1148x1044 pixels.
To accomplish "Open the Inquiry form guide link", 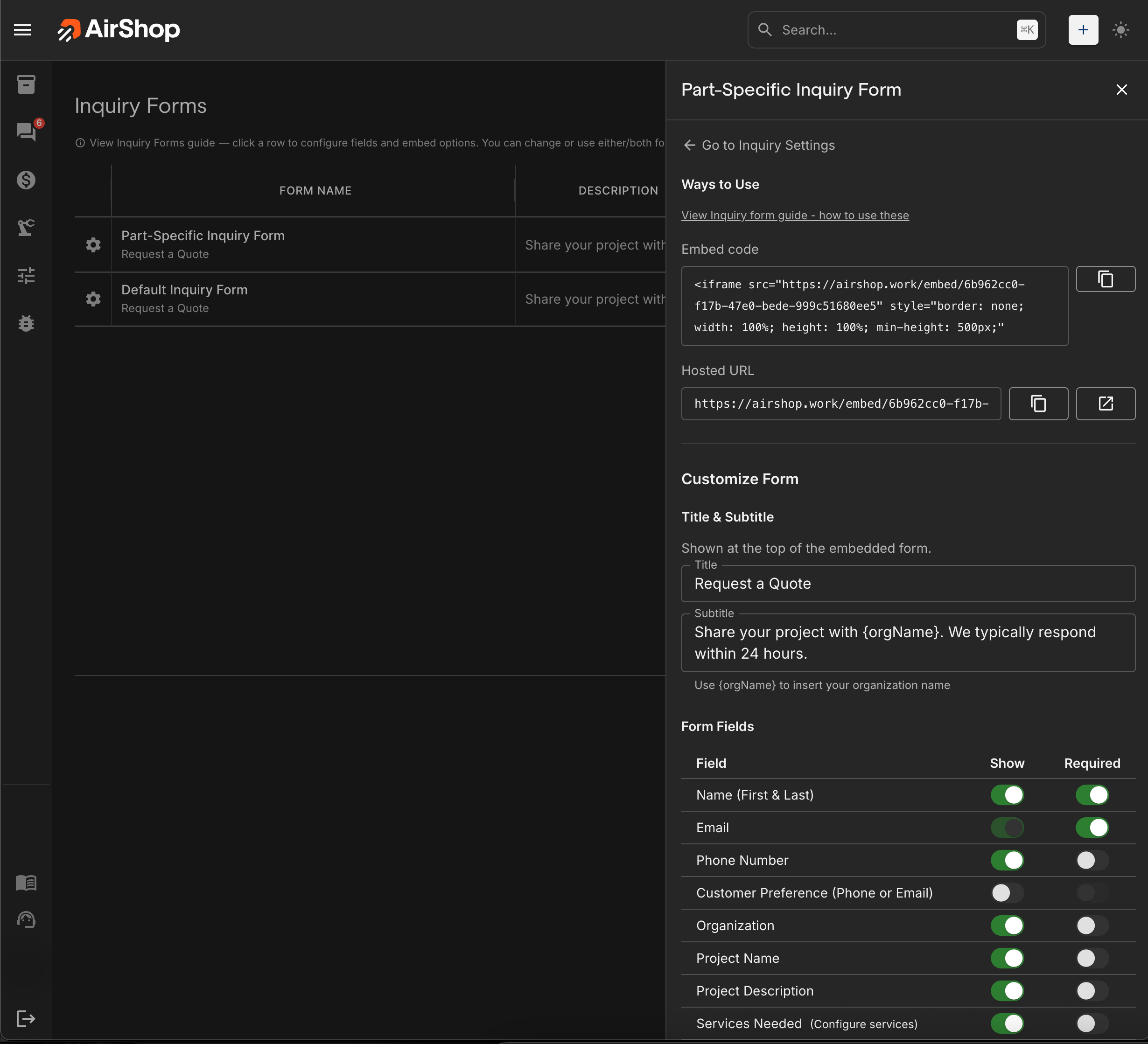I will pos(794,215).
